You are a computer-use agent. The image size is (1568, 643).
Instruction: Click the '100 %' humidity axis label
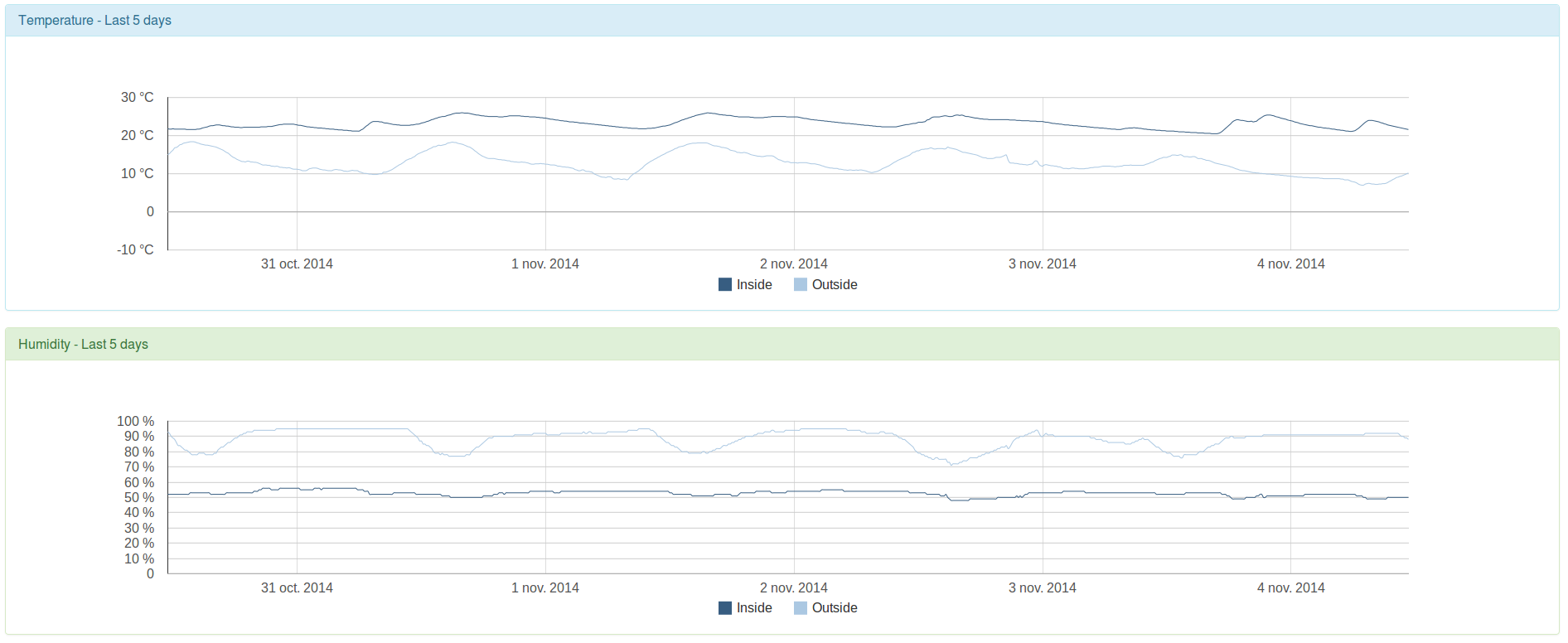click(136, 421)
